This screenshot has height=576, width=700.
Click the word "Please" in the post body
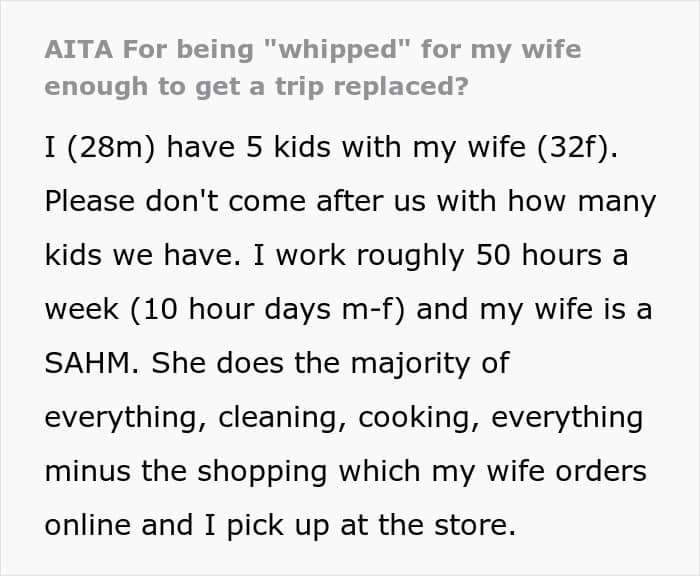90,201
